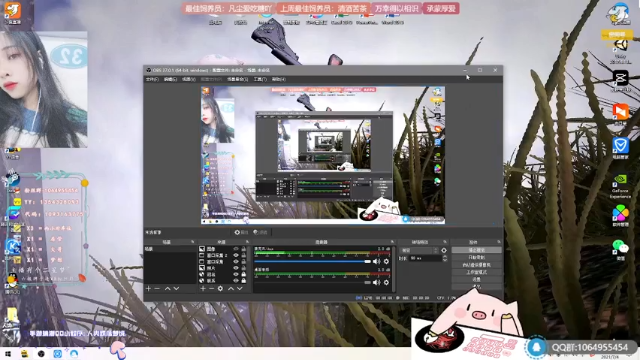
Task: Open mic/Aux audio settings gear
Action: click(386, 261)
